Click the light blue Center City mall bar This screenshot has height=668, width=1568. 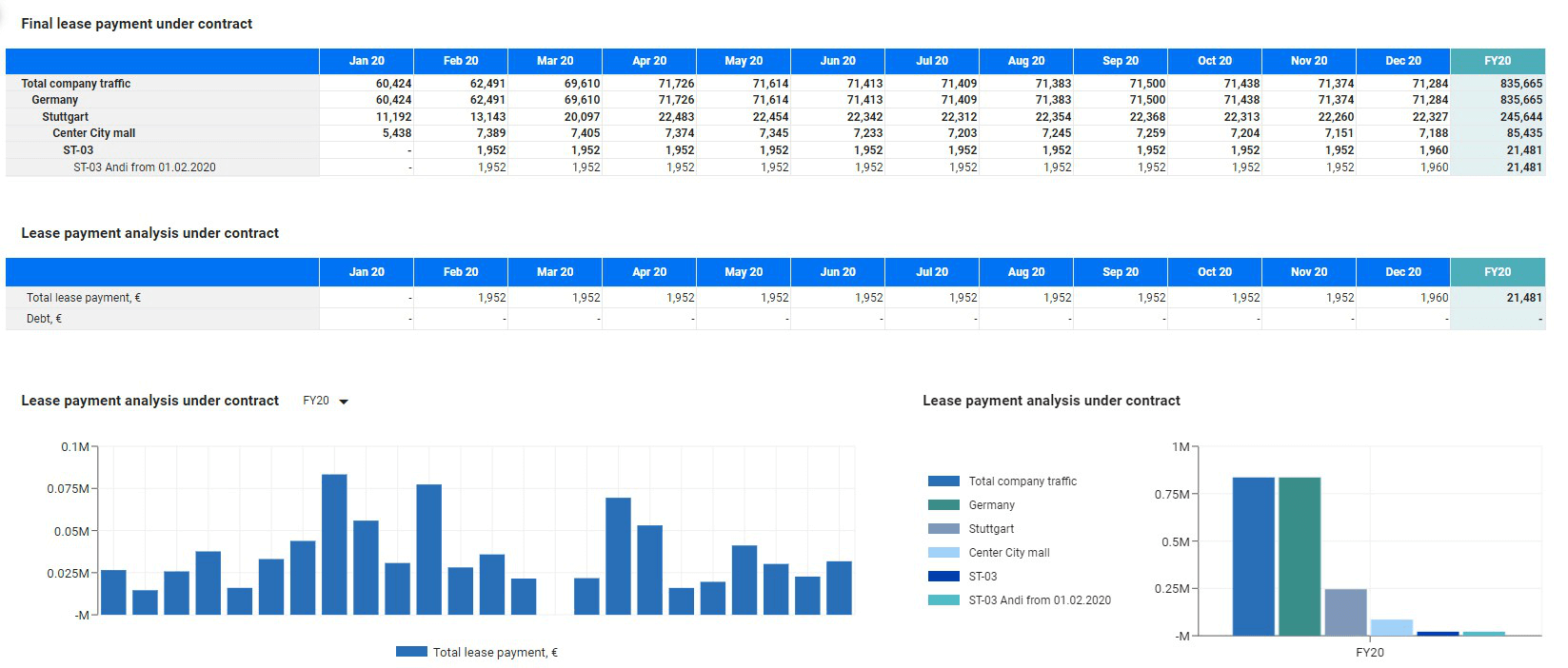coord(1392,628)
